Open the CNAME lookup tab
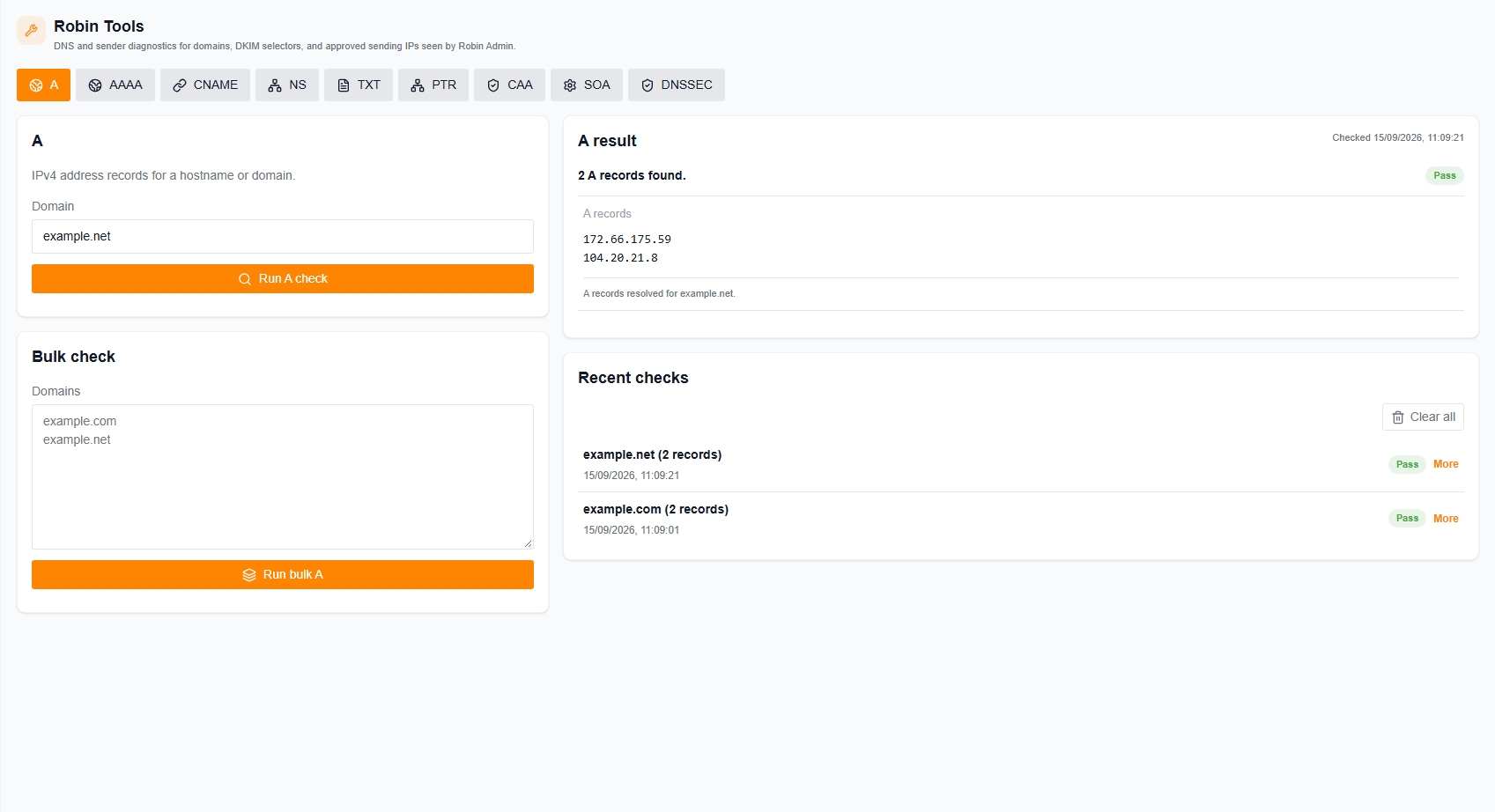The image size is (1495, 812). pos(205,85)
